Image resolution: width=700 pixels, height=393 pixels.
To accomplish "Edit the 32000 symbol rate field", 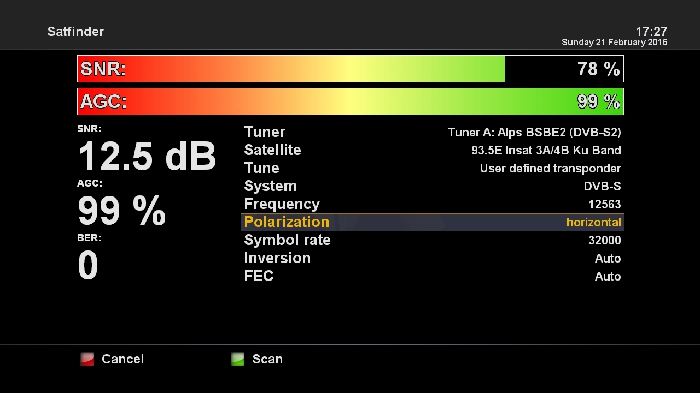I will click(604, 240).
